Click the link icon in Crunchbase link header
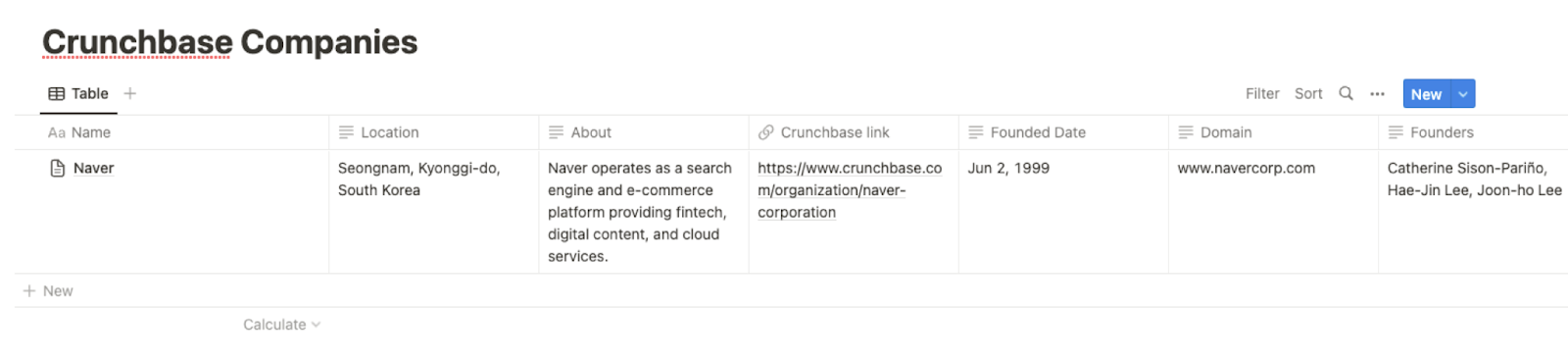The width and height of the screenshot is (1568, 360). point(766,132)
